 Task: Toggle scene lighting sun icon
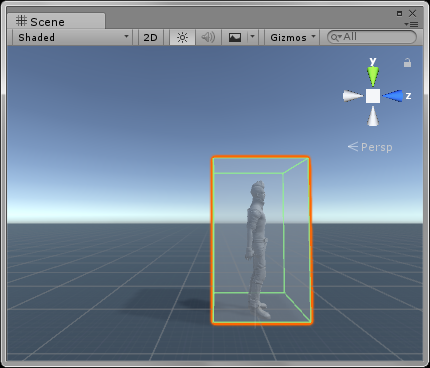pyautogui.click(x=182, y=37)
